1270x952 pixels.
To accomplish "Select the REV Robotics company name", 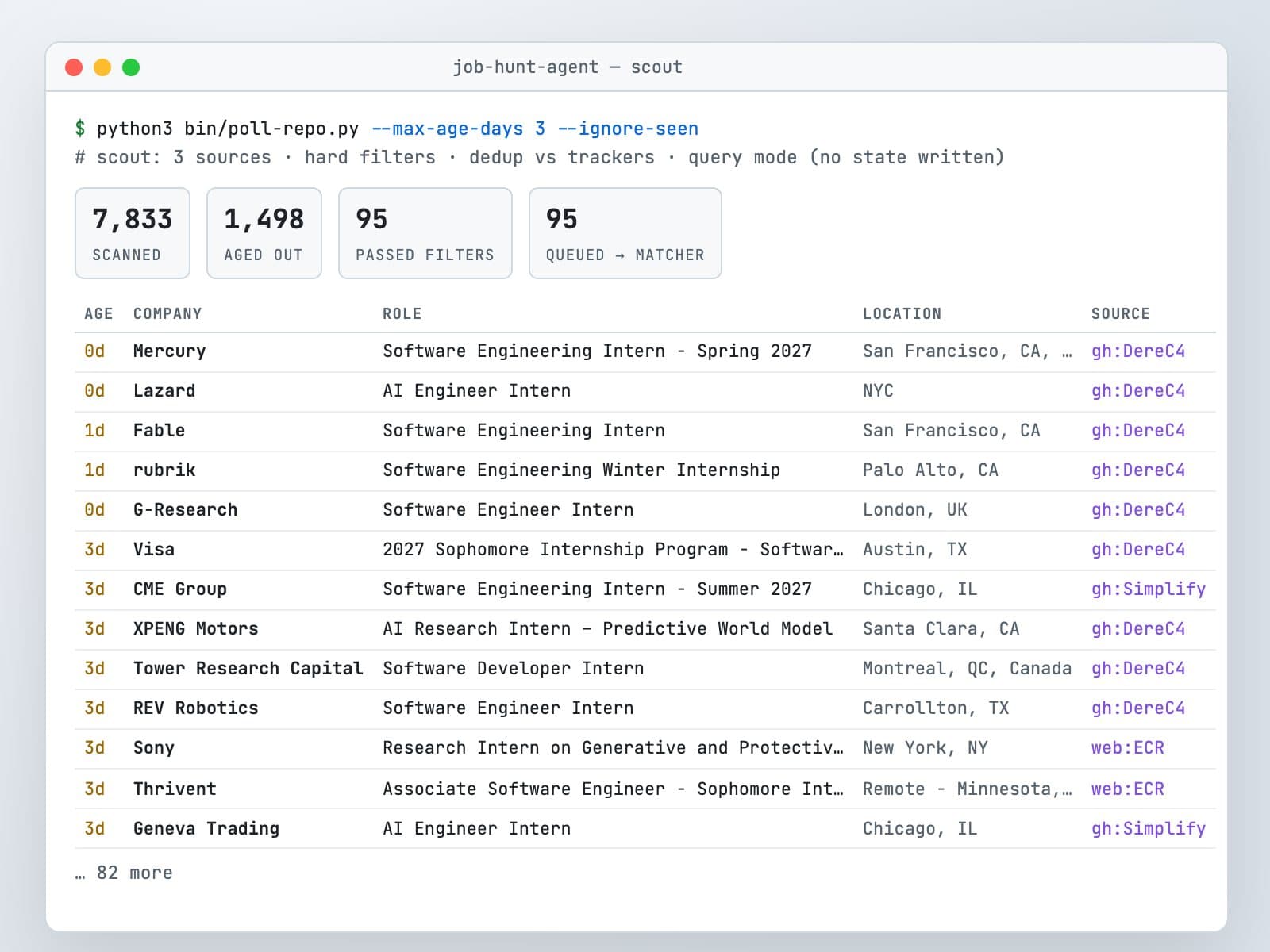I will [196, 708].
